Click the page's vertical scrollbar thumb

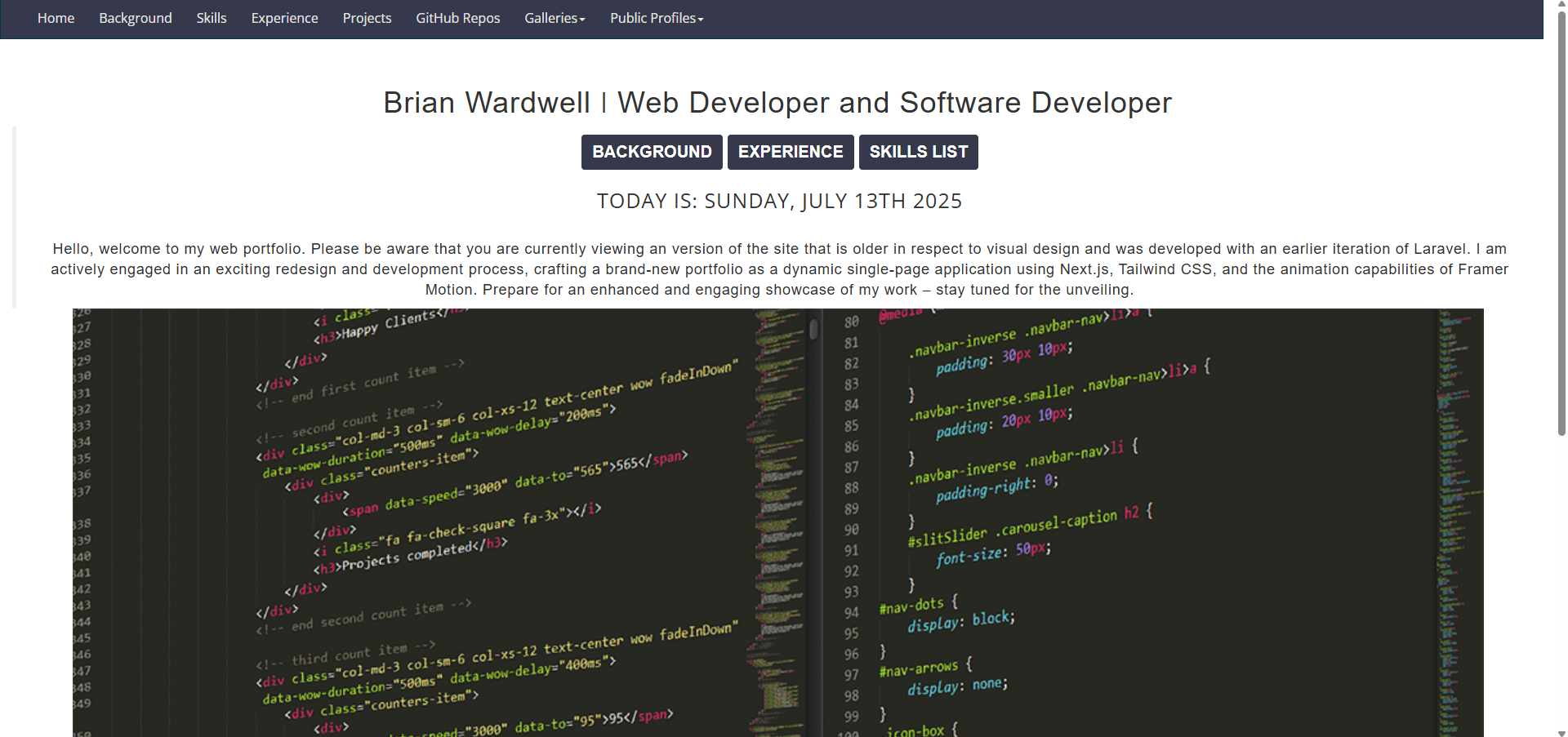pos(1561,220)
